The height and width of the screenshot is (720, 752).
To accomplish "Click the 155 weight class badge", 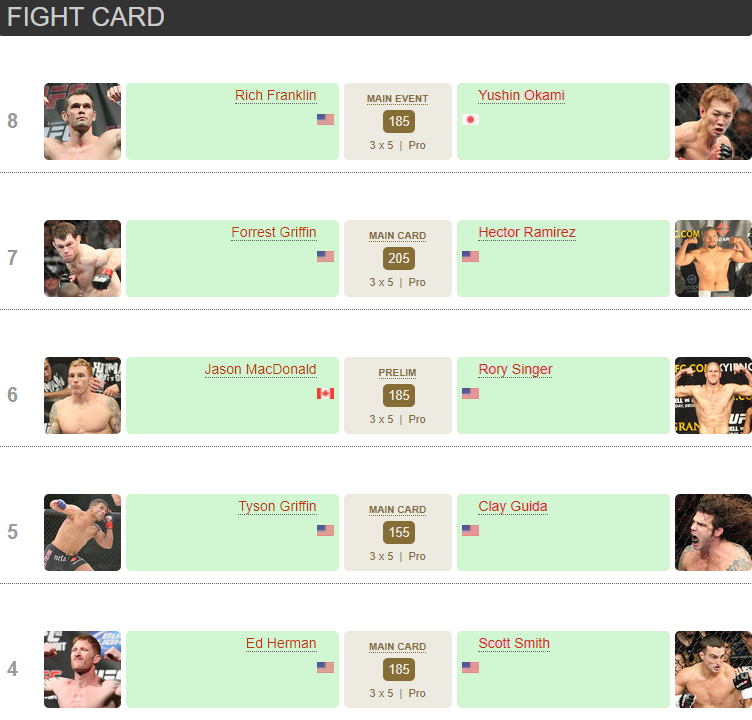I will pos(399,532).
